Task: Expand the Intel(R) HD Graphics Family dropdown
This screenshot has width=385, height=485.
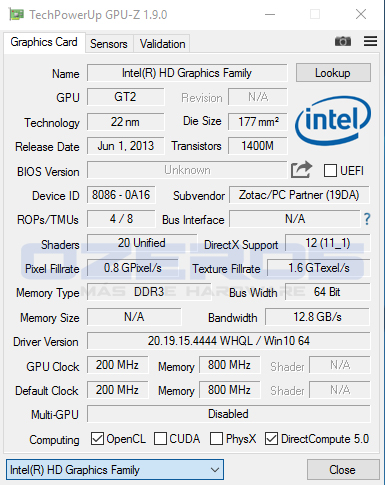Action: pyautogui.click(x=115, y=470)
